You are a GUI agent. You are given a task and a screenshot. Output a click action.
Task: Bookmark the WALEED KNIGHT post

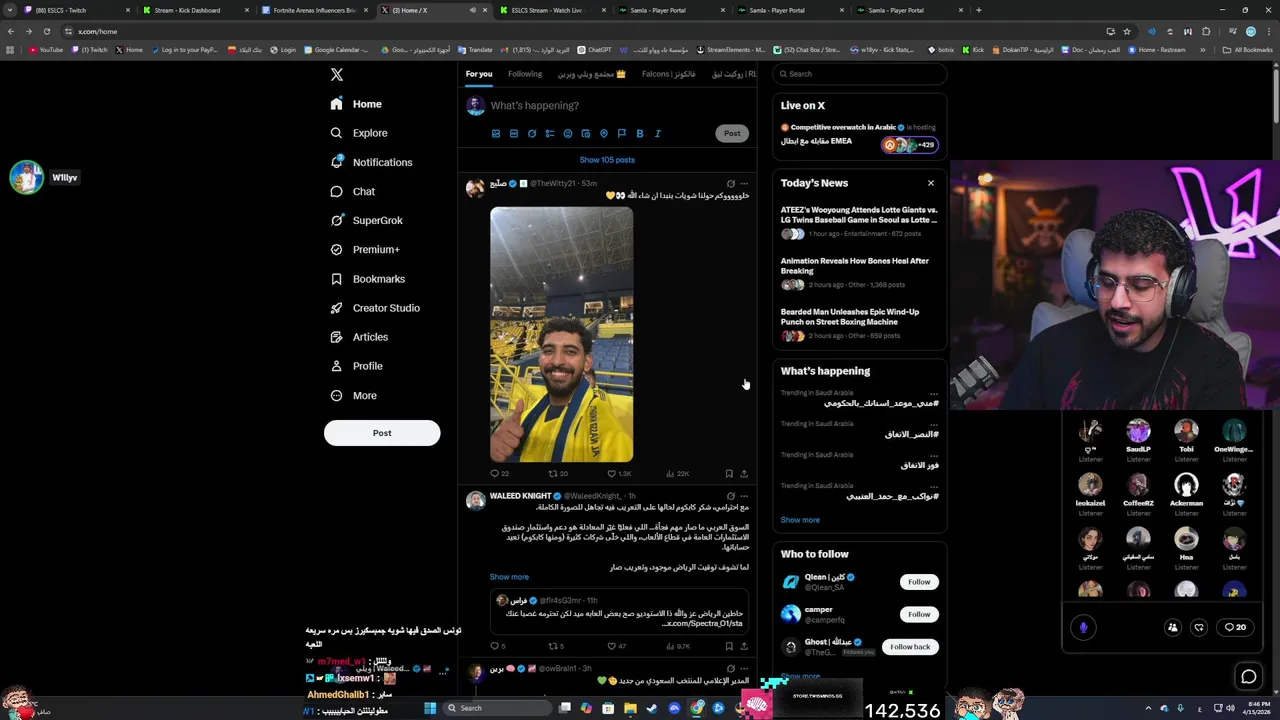click(x=729, y=646)
